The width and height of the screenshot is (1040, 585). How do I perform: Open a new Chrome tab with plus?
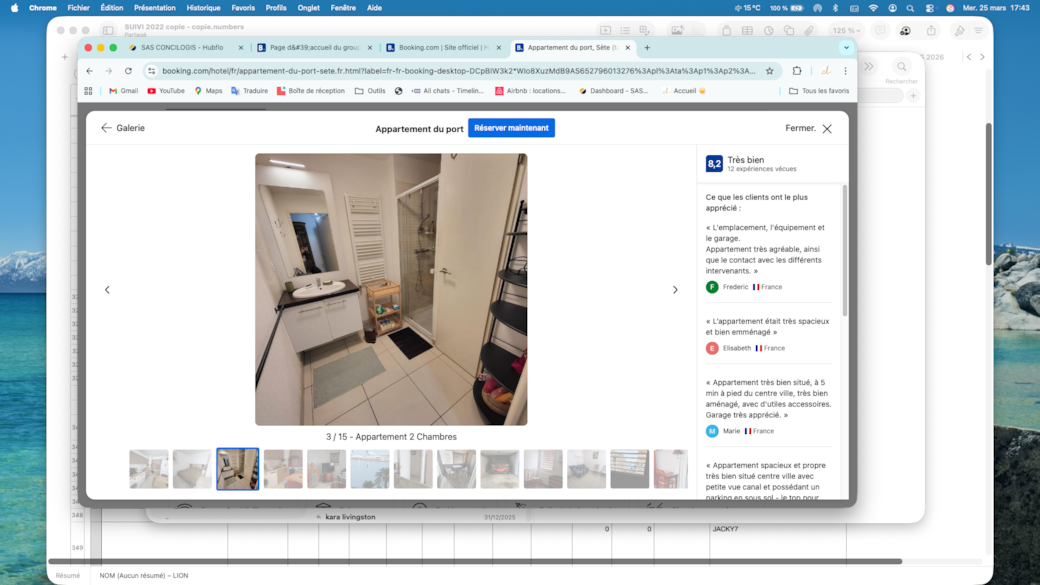click(x=647, y=47)
